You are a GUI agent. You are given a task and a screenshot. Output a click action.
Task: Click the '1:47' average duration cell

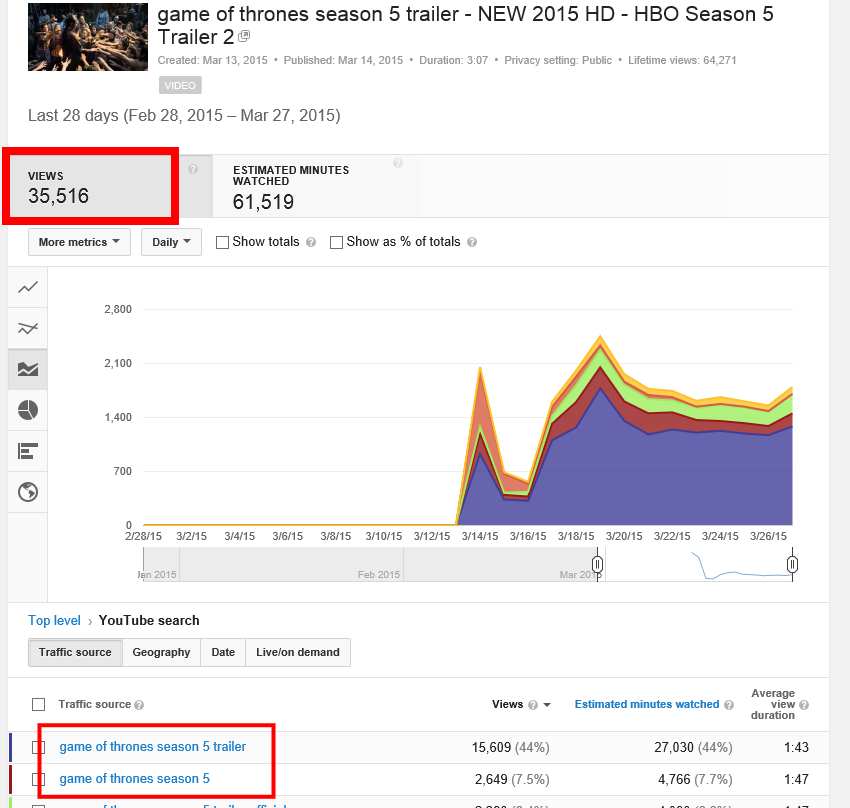click(x=796, y=780)
